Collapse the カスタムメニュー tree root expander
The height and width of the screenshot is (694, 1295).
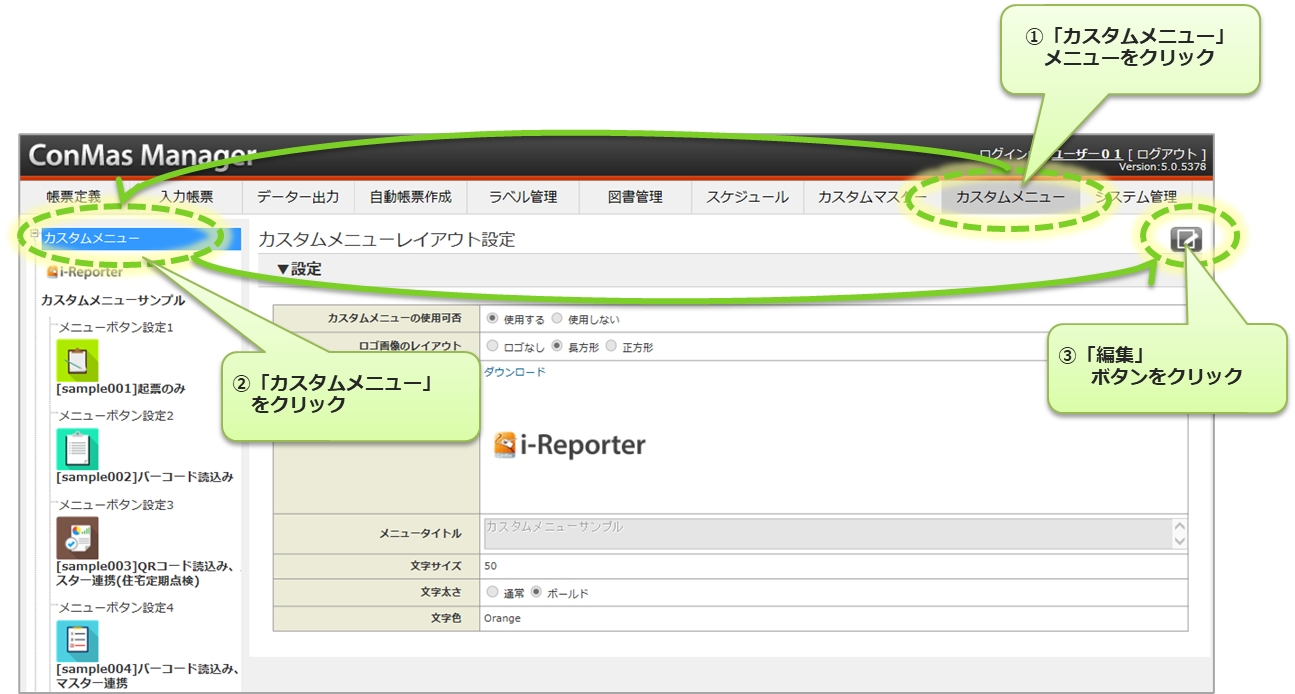coord(35,233)
